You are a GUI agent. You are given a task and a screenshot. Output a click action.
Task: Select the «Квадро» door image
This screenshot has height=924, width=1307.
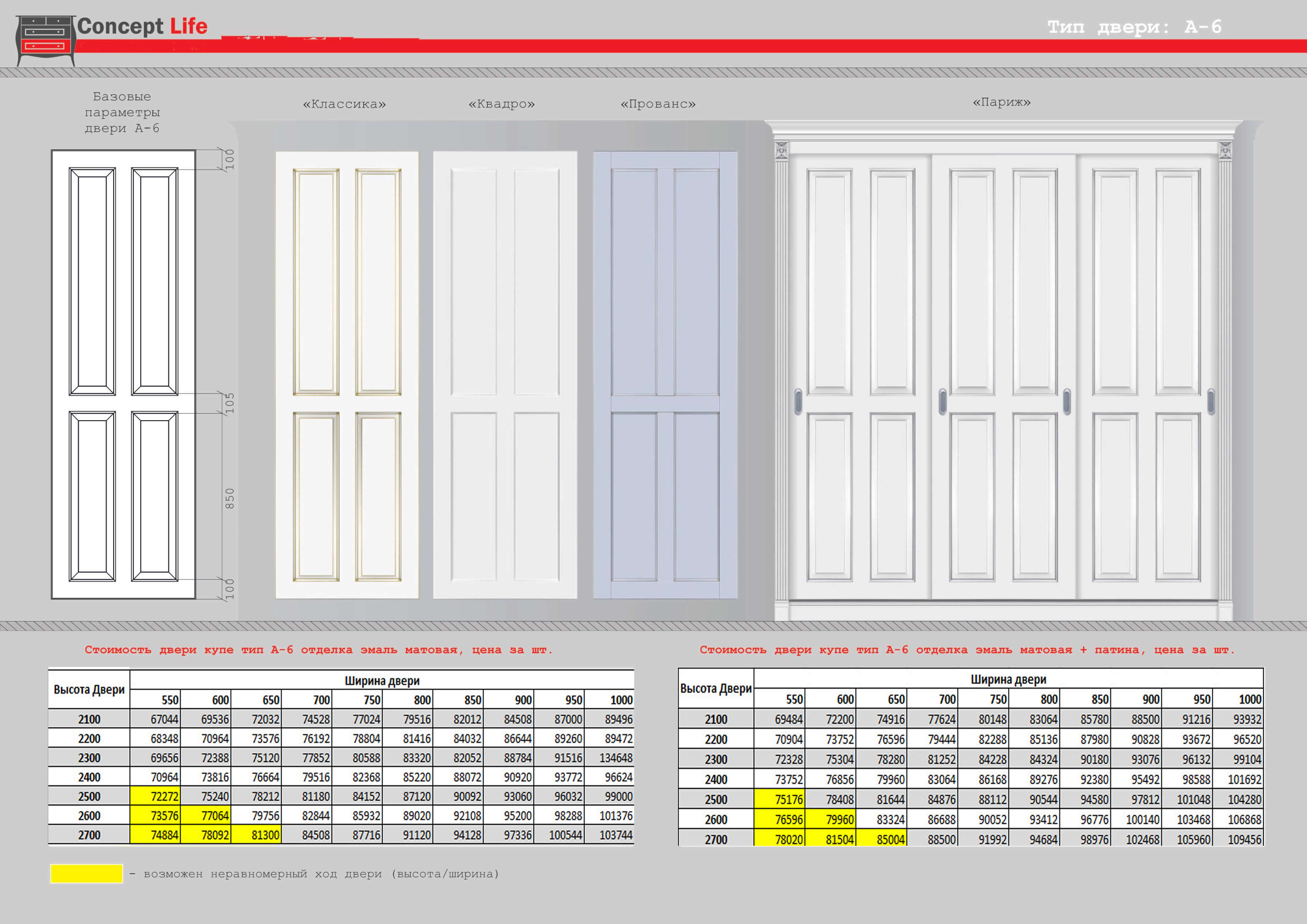pos(505,374)
